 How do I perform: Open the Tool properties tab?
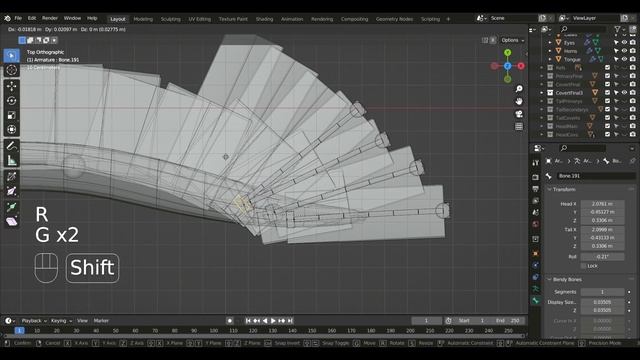[536, 163]
